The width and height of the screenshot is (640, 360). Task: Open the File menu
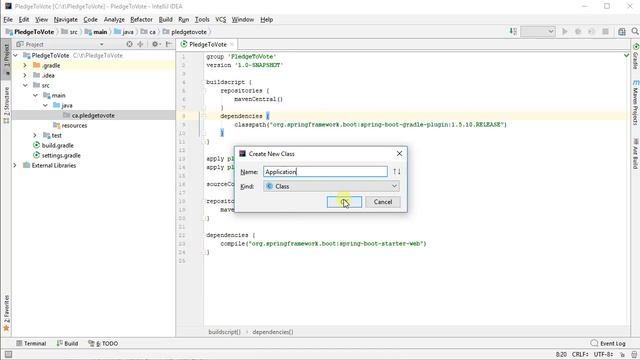click(x=8, y=19)
